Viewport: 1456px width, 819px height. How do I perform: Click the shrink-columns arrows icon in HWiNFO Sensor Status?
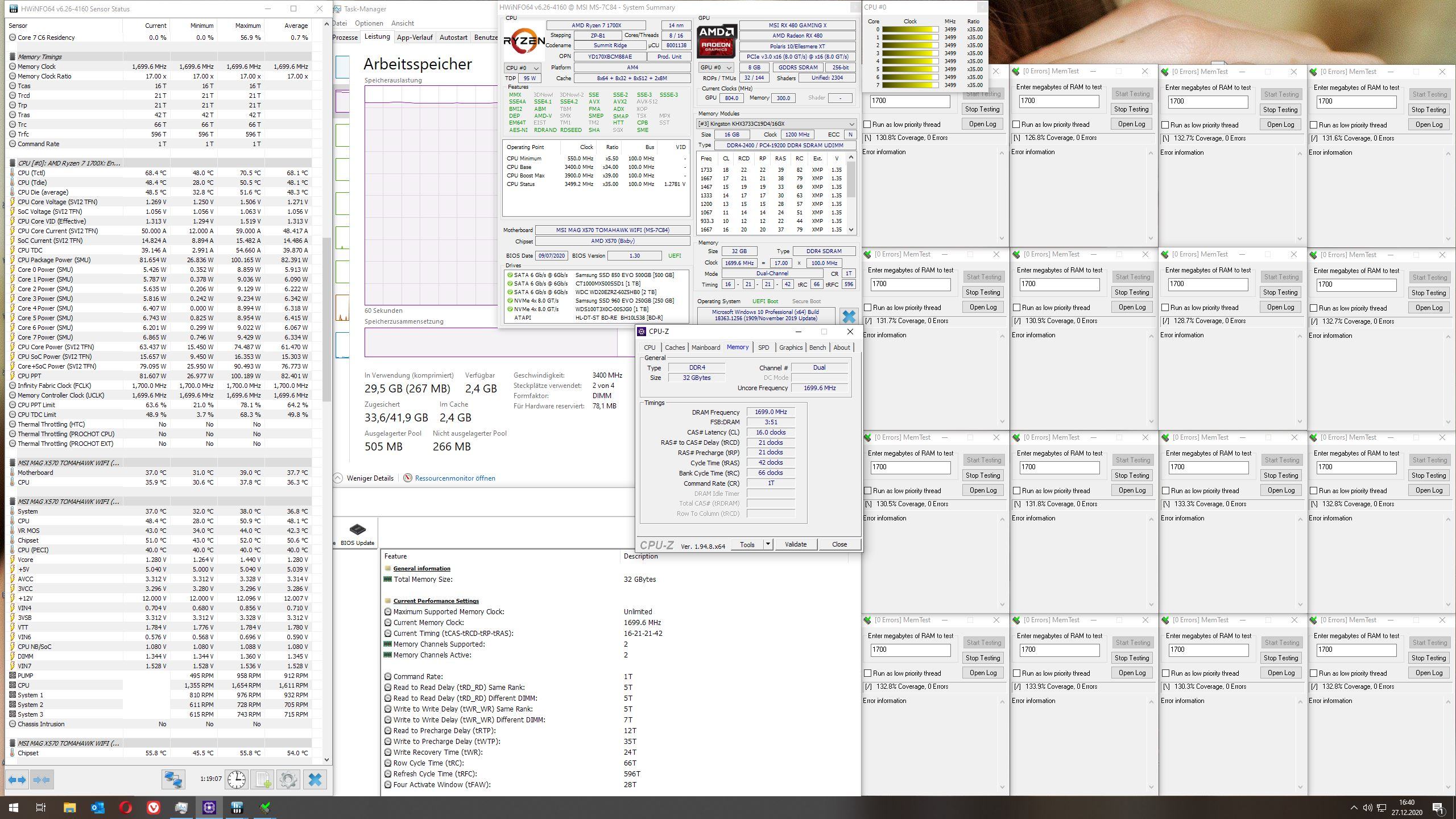(42, 780)
